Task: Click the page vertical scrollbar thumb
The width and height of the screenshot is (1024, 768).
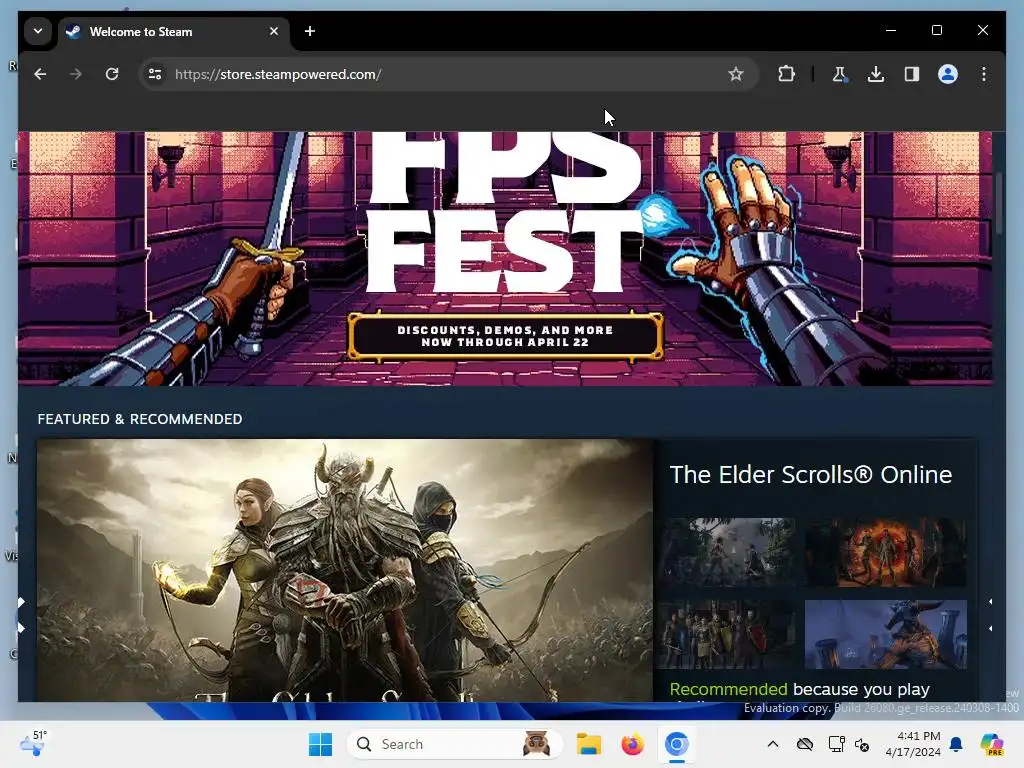Action: (999, 202)
